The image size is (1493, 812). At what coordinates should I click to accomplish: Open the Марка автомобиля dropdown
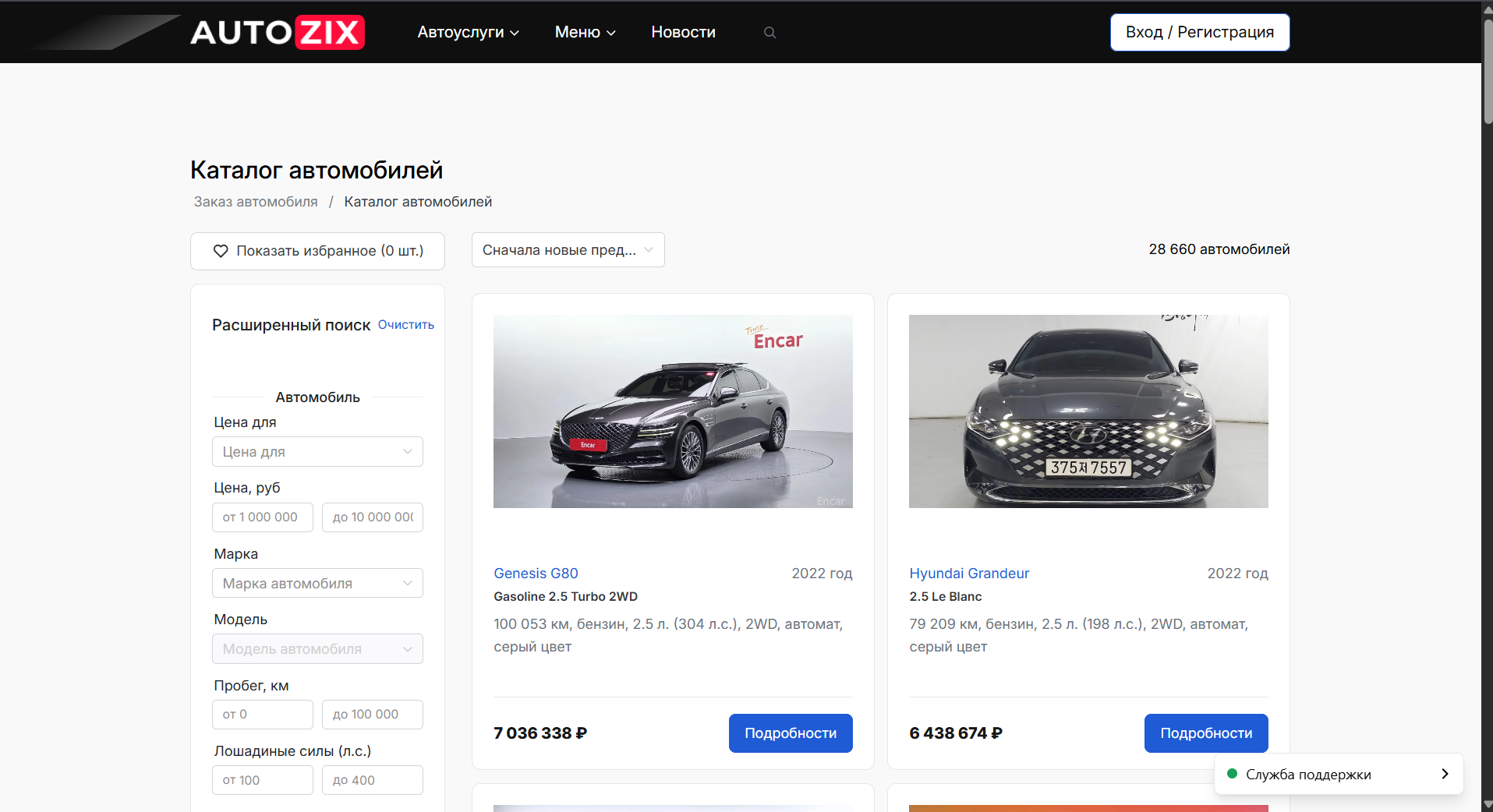pyautogui.click(x=317, y=583)
